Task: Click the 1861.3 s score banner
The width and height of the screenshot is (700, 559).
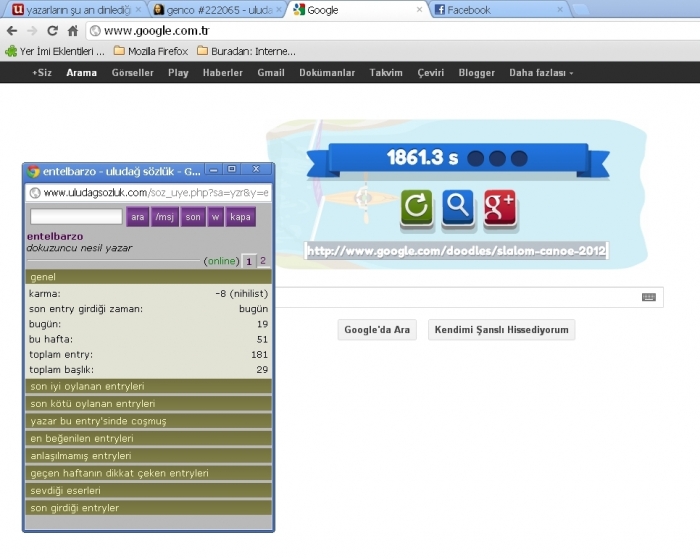Action: pyautogui.click(x=458, y=159)
